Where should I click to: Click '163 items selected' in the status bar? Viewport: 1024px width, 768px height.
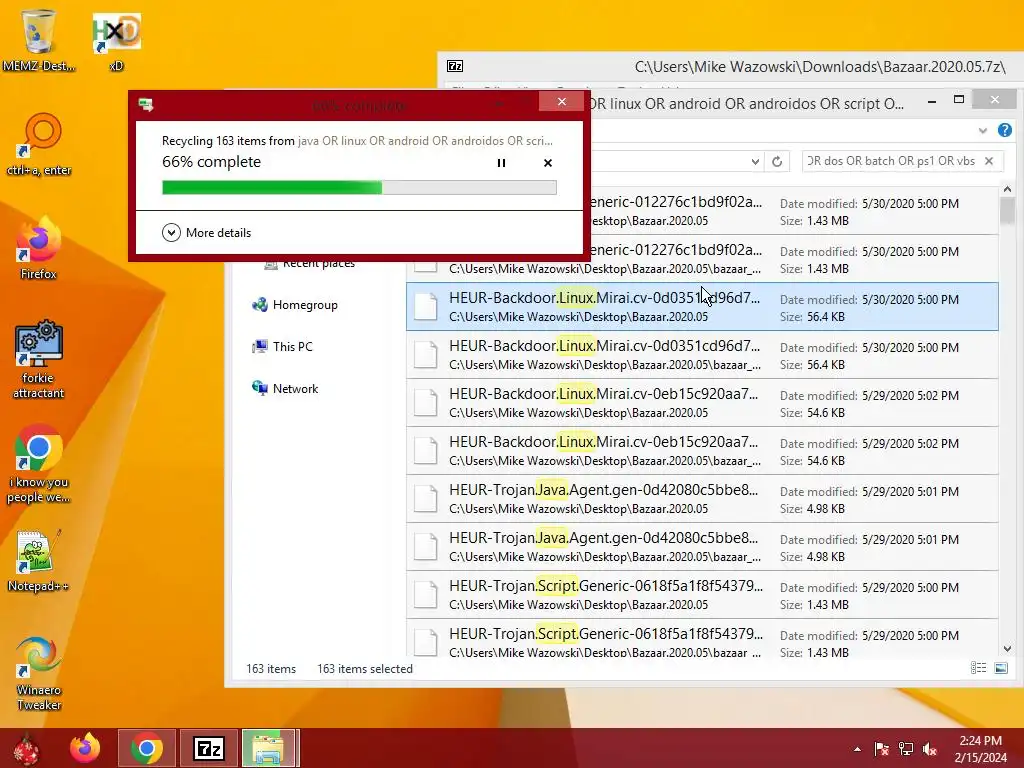click(365, 669)
